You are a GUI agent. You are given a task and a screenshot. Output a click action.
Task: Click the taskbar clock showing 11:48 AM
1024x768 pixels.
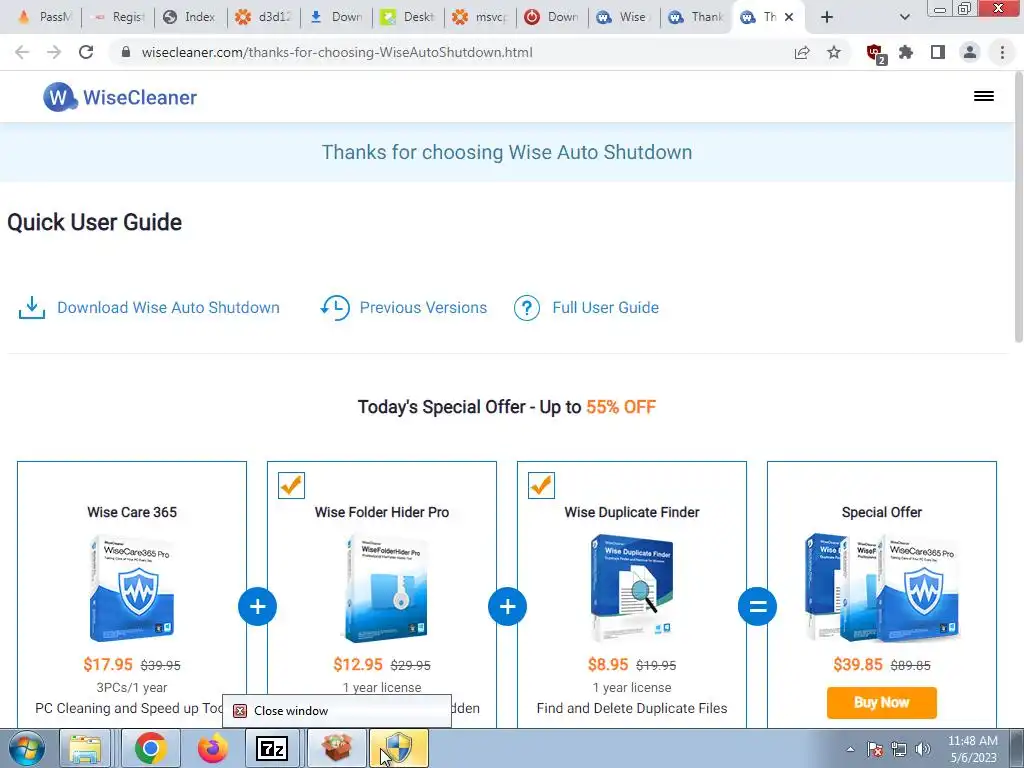972,749
